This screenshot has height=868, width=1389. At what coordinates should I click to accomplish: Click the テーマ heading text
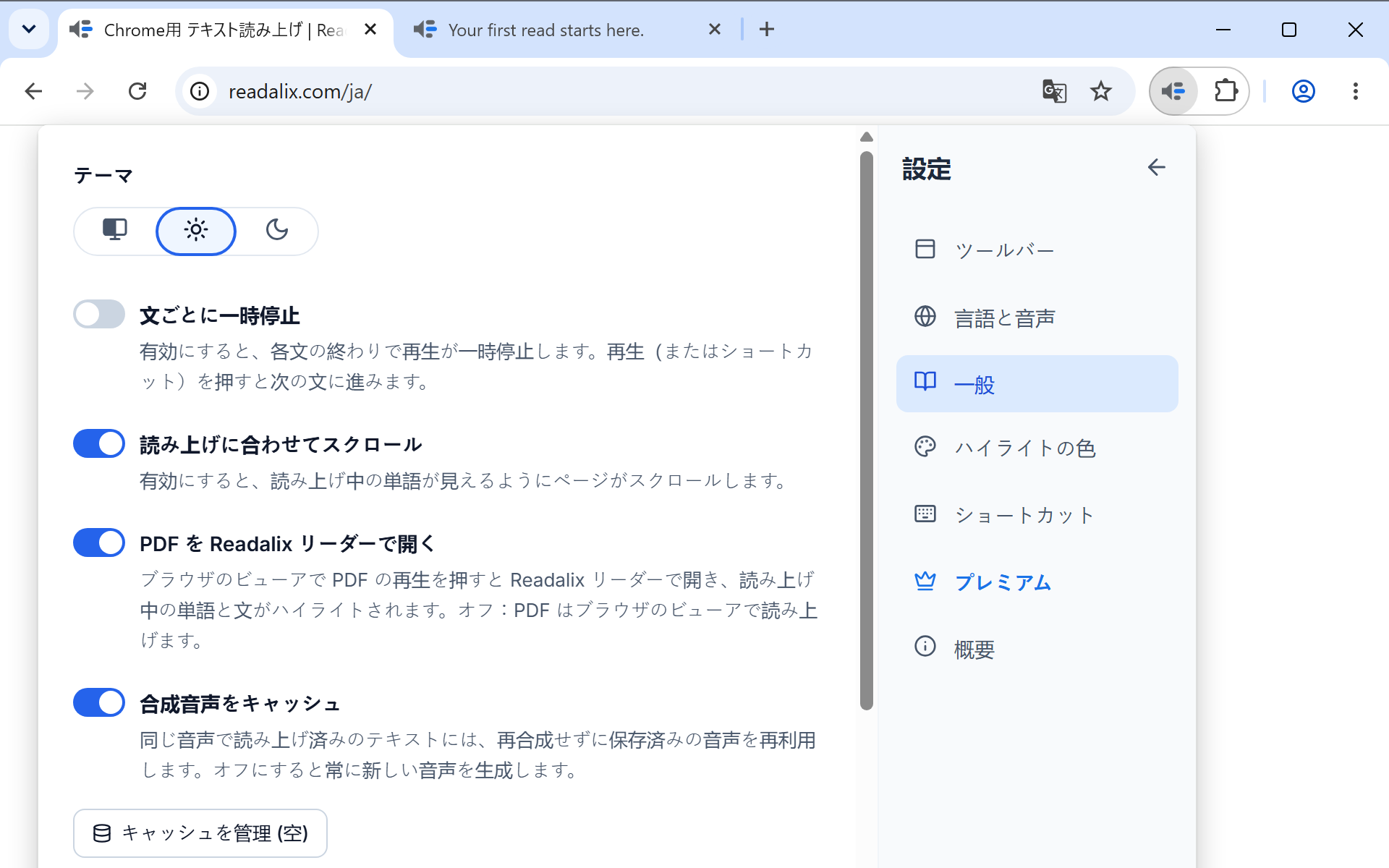click(103, 176)
